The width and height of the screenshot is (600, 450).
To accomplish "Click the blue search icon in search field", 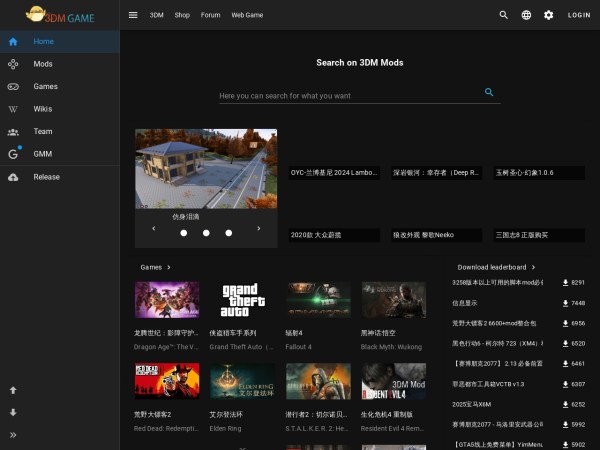I will 489,92.
